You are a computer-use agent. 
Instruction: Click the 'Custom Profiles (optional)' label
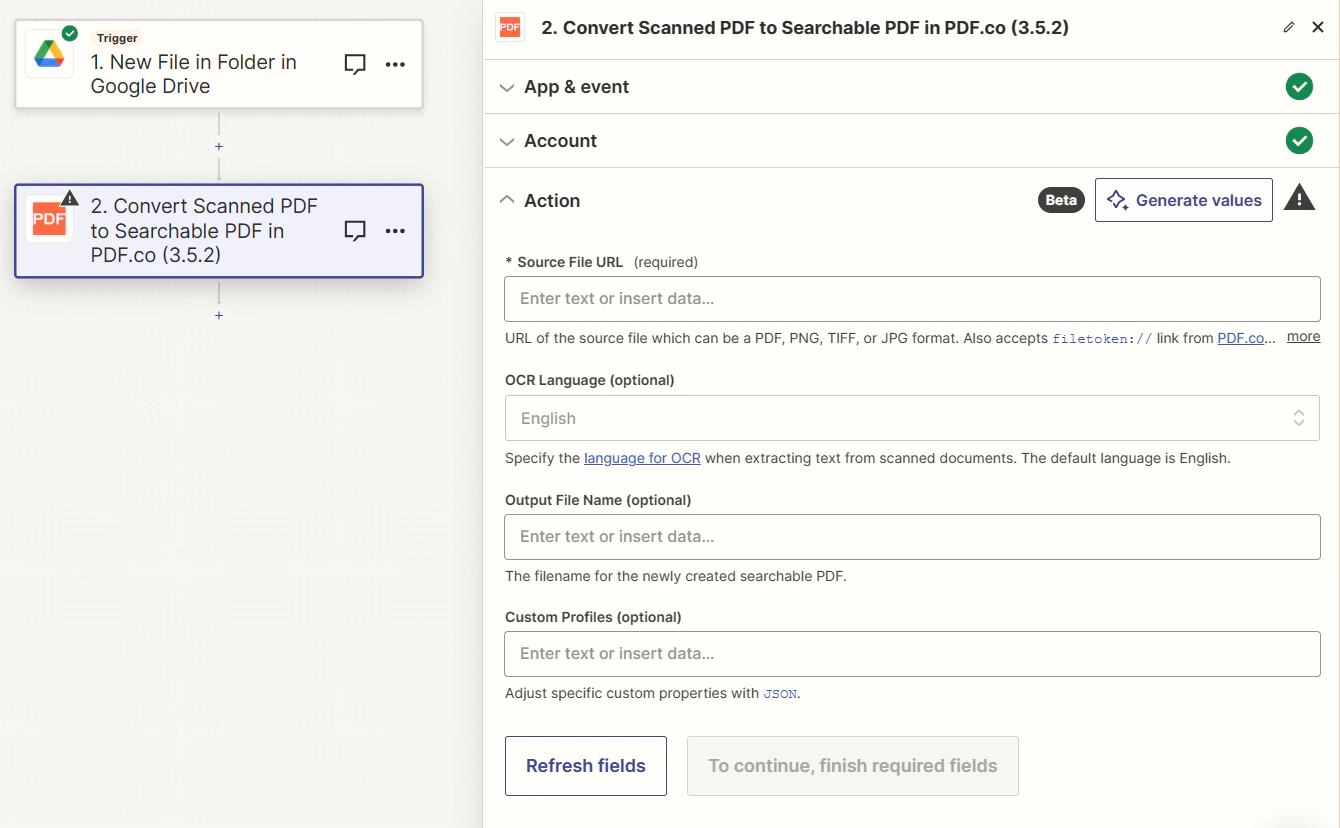pyautogui.click(x=593, y=617)
